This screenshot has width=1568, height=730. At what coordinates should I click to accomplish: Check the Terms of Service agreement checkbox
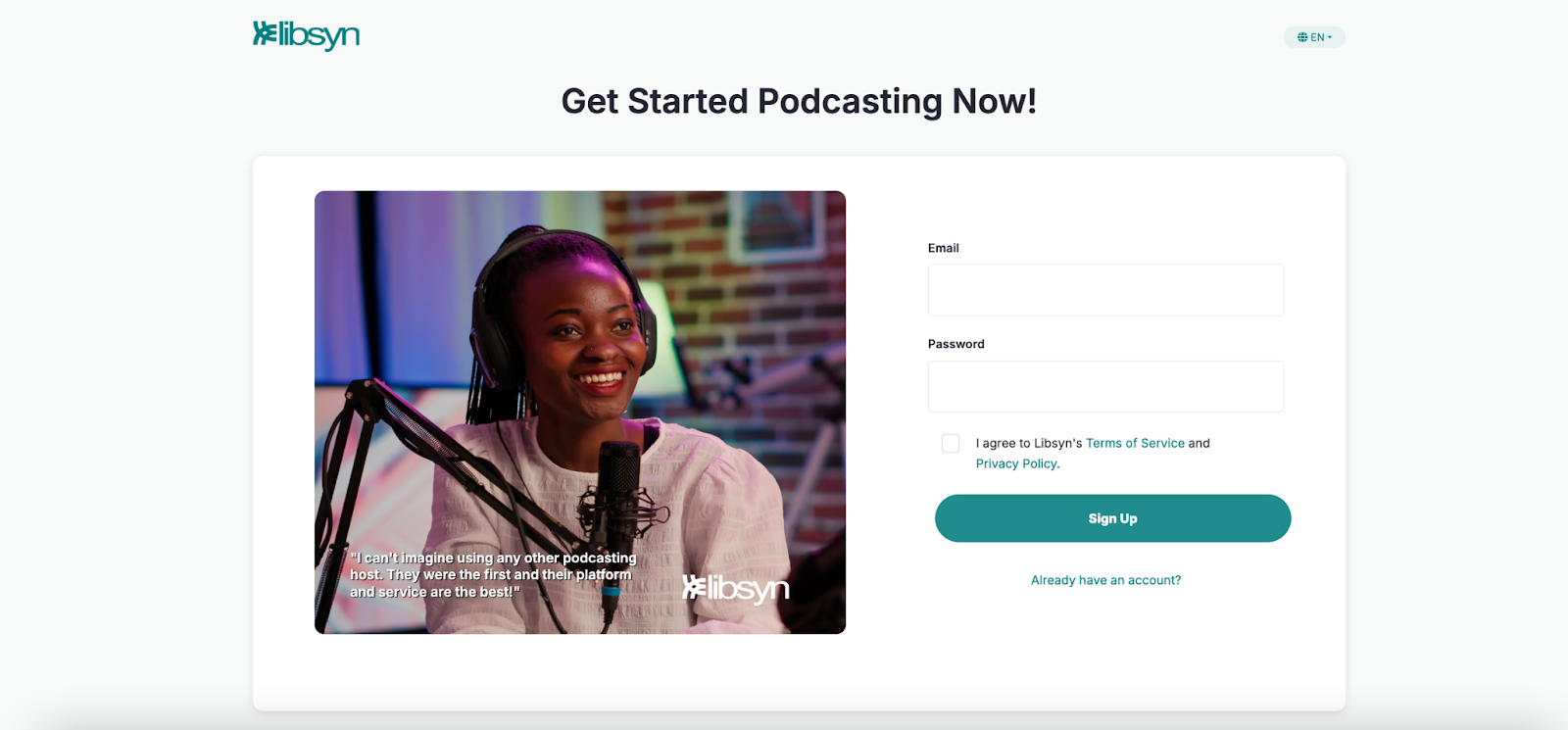click(951, 444)
